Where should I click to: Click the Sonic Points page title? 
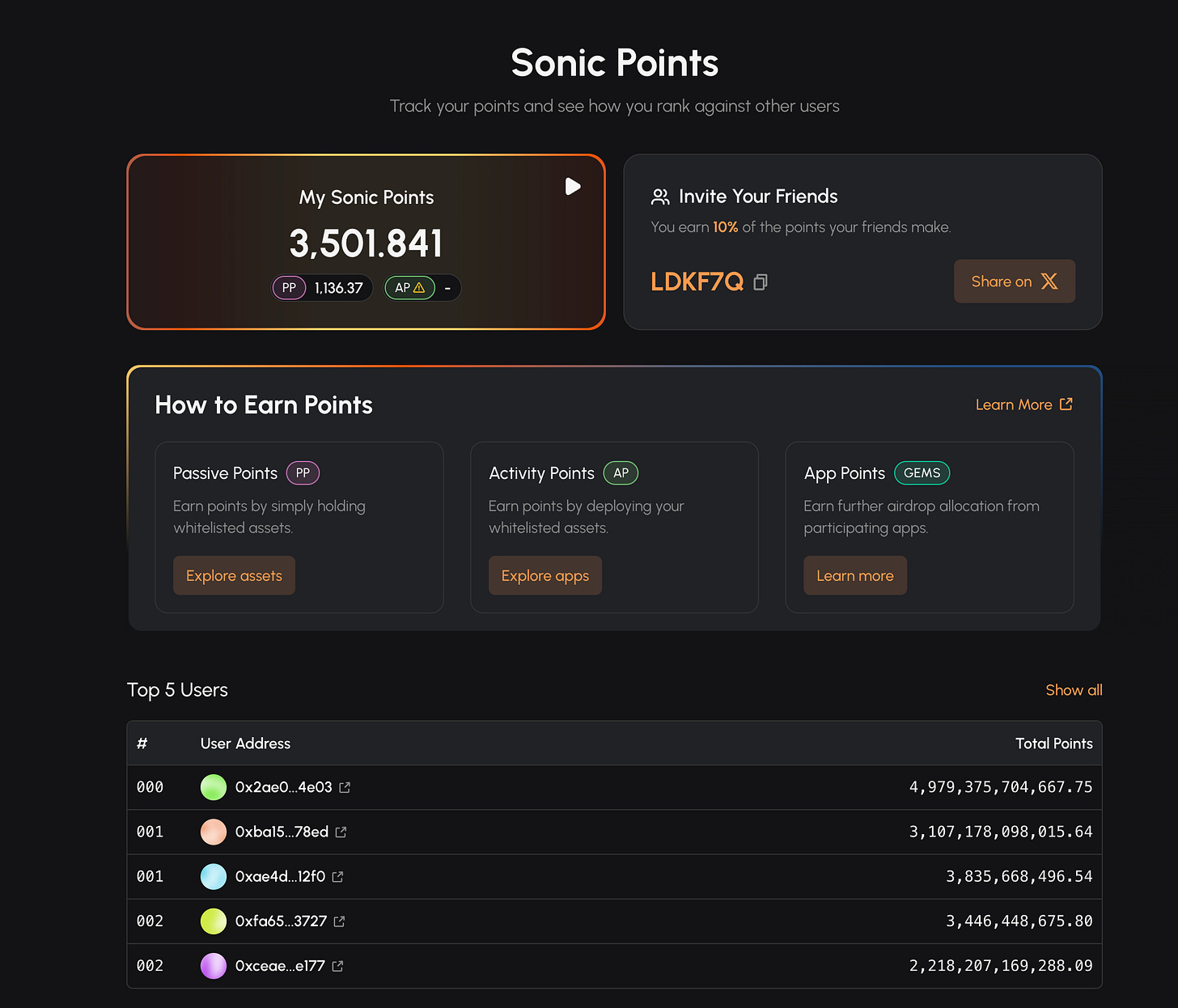615,63
